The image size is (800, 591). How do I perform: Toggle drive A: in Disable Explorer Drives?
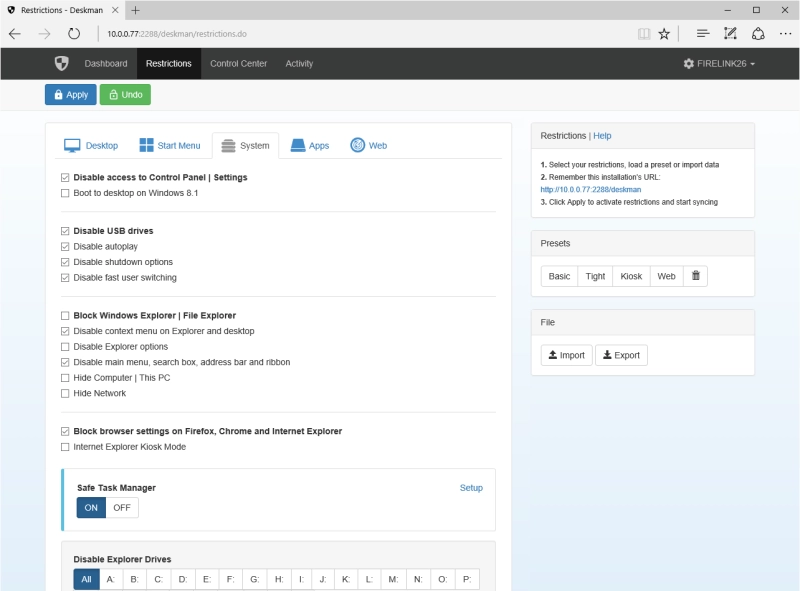111,579
